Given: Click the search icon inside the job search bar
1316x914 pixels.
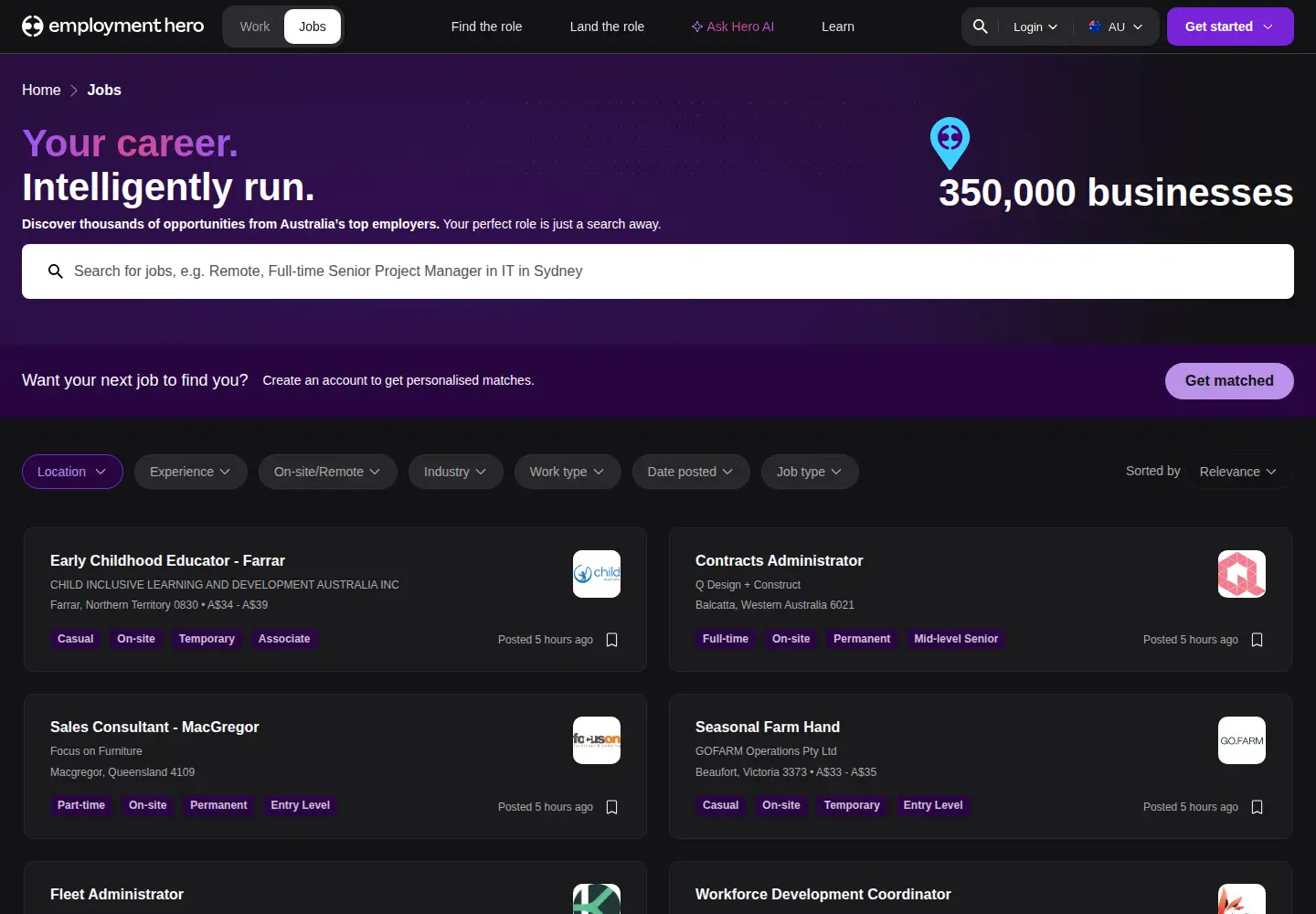Looking at the screenshot, I should click(x=56, y=271).
